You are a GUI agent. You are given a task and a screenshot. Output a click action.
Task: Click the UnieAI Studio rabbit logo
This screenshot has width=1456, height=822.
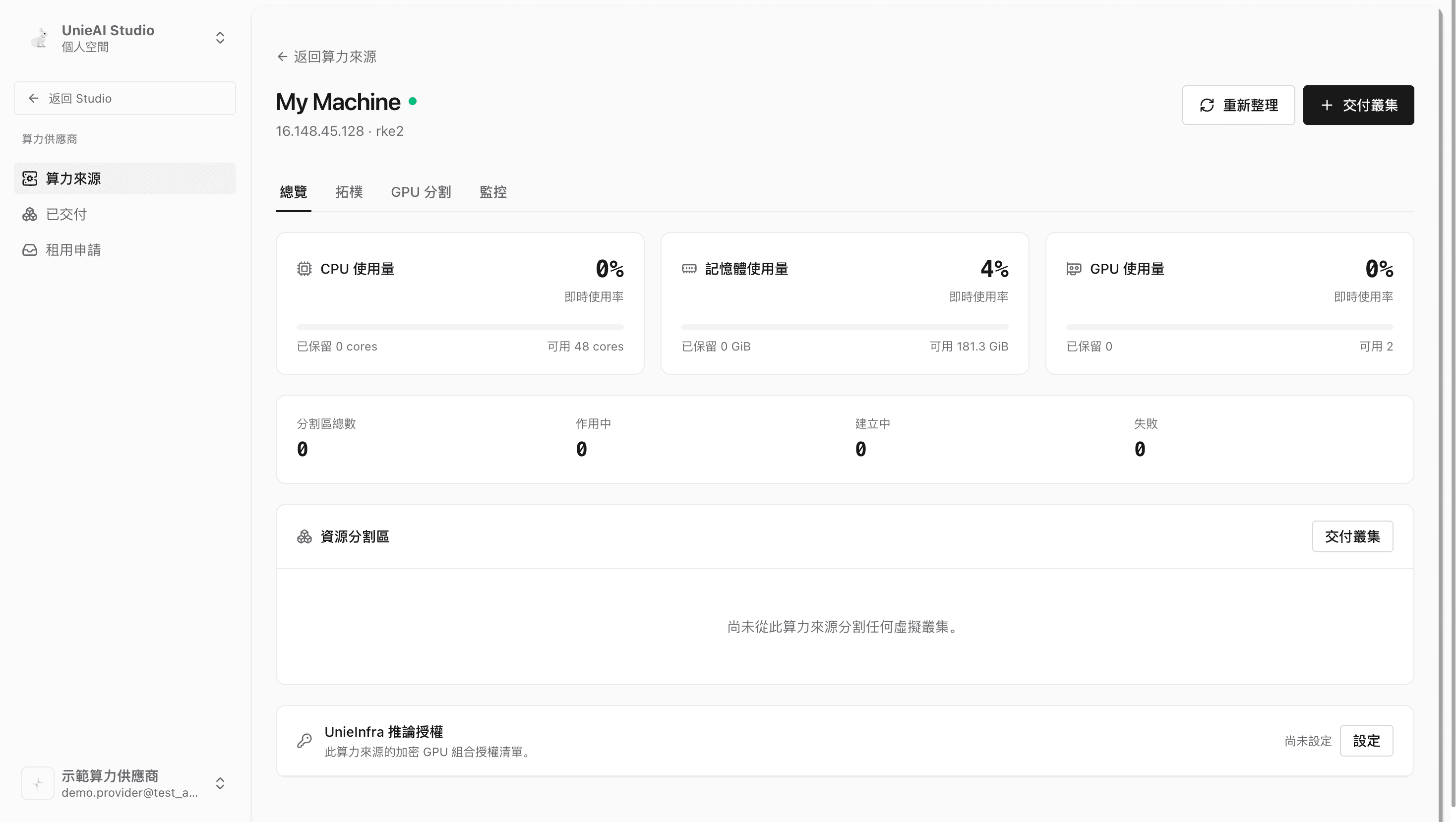click(40, 38)
